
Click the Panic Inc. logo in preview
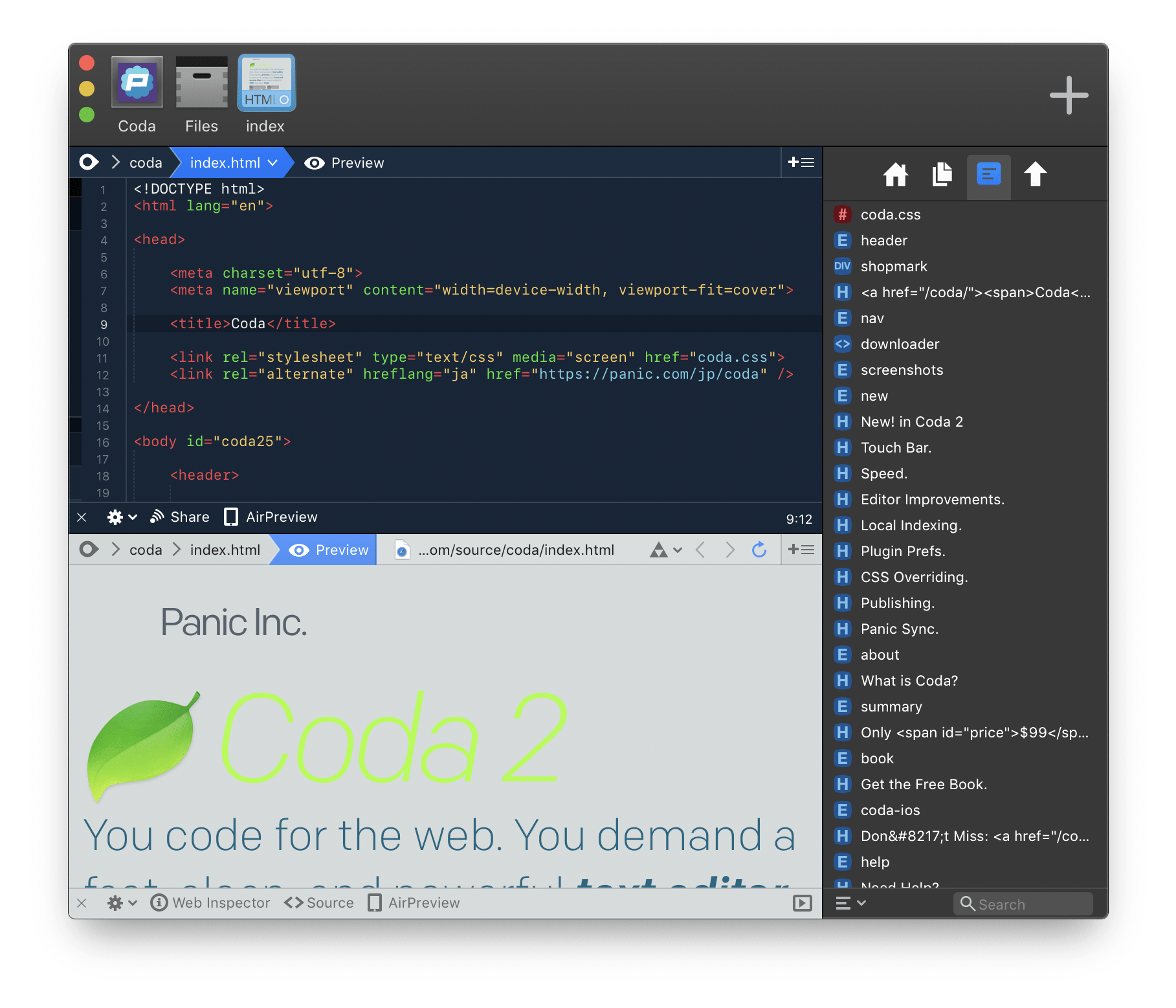click(234, 622)
